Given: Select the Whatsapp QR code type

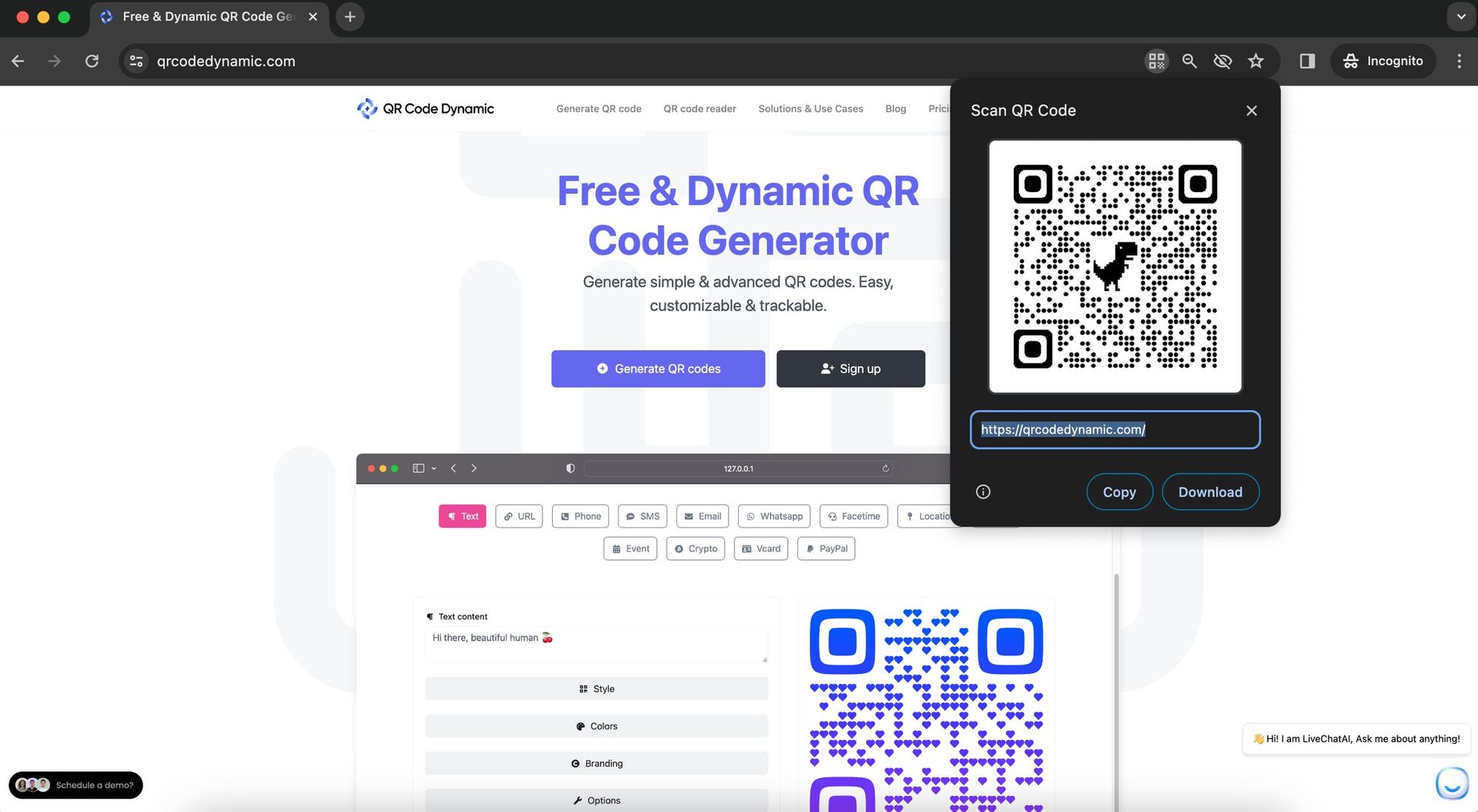Looking at the screenshot, I should (x=774, y=516).
